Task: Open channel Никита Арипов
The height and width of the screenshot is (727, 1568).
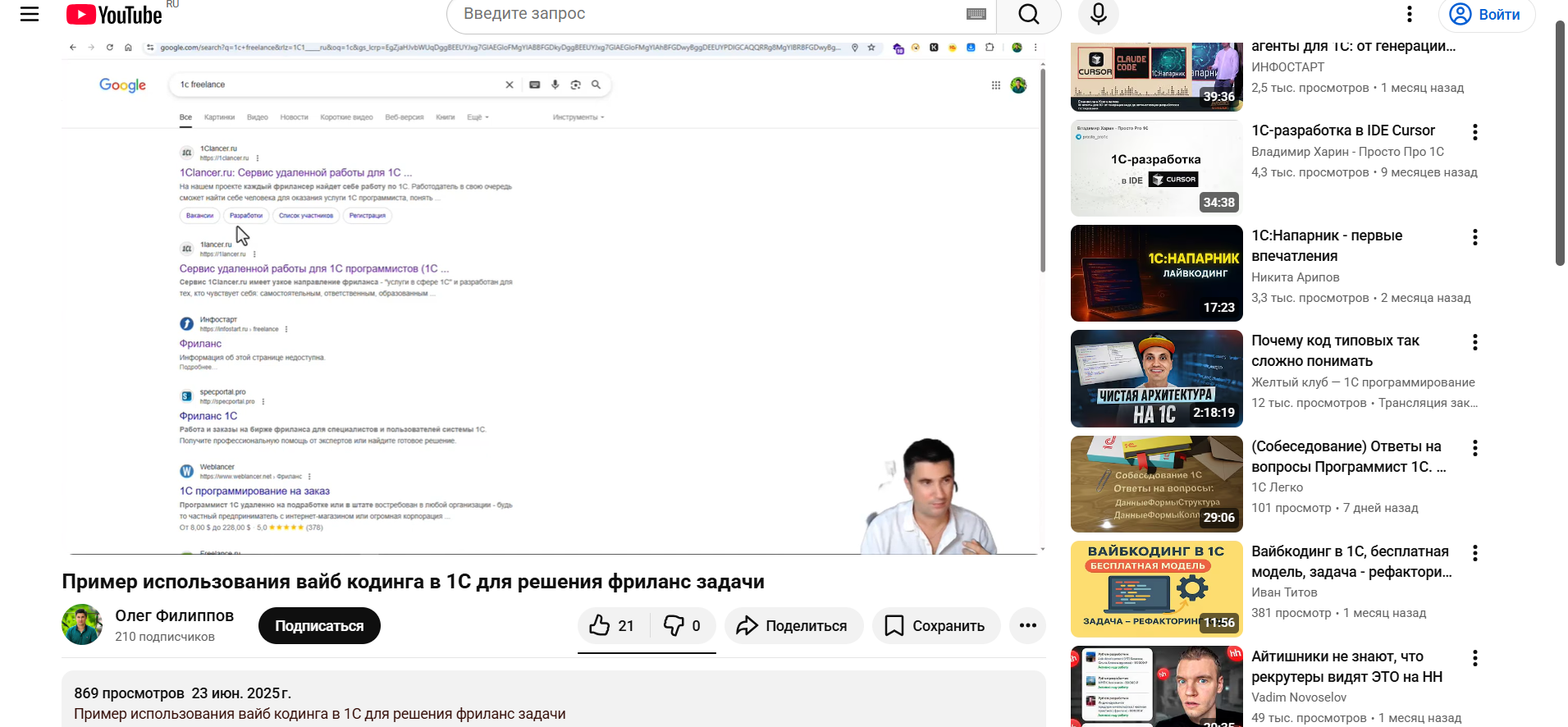Action: click(x=1295, y=277)
